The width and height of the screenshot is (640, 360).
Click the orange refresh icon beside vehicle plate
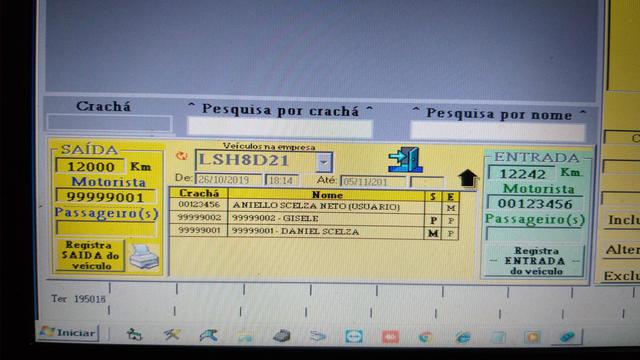pos(182,156)
